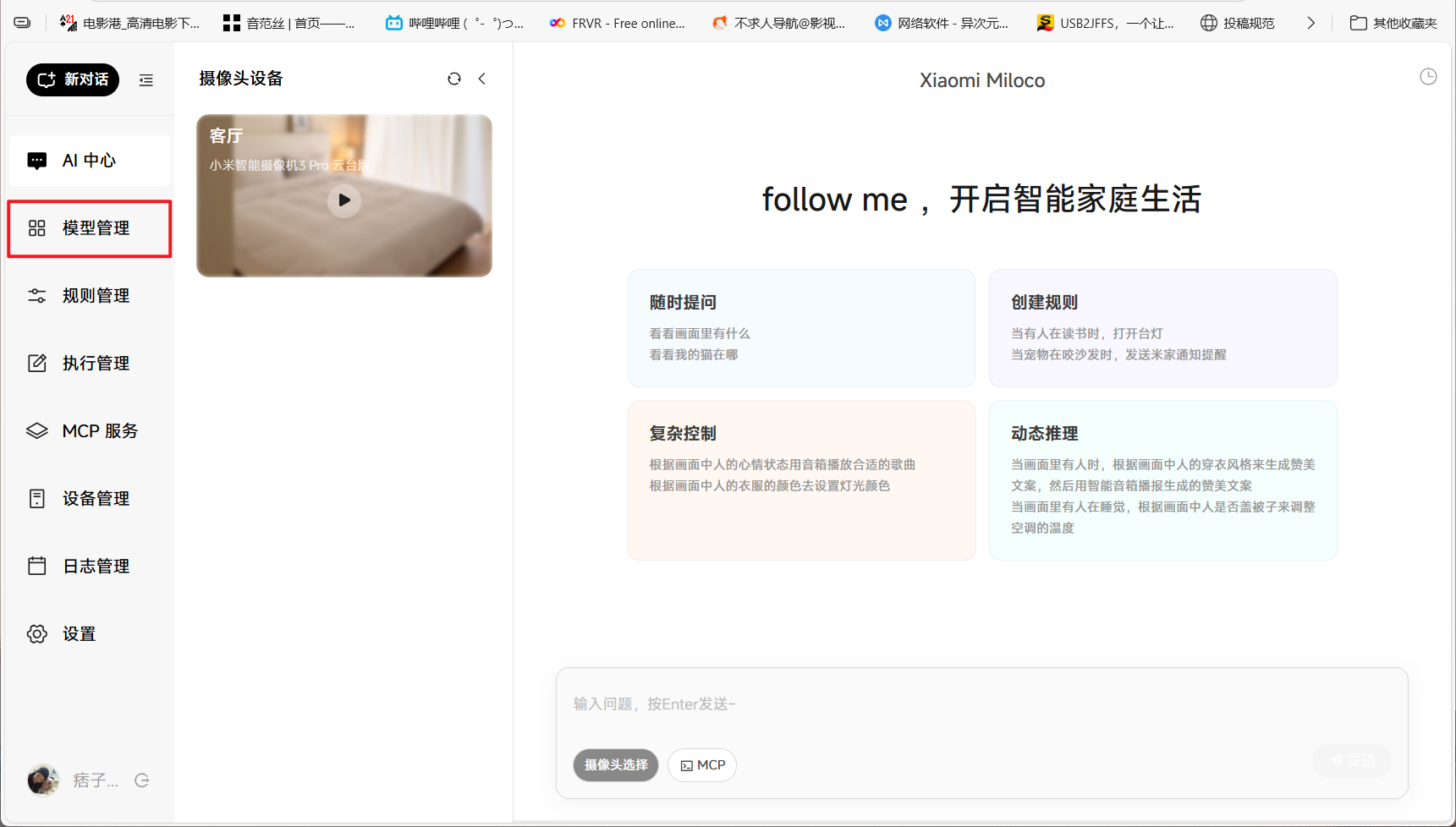
Task: Open the 不求人导航 bookmark
Action: coord(779,23)
